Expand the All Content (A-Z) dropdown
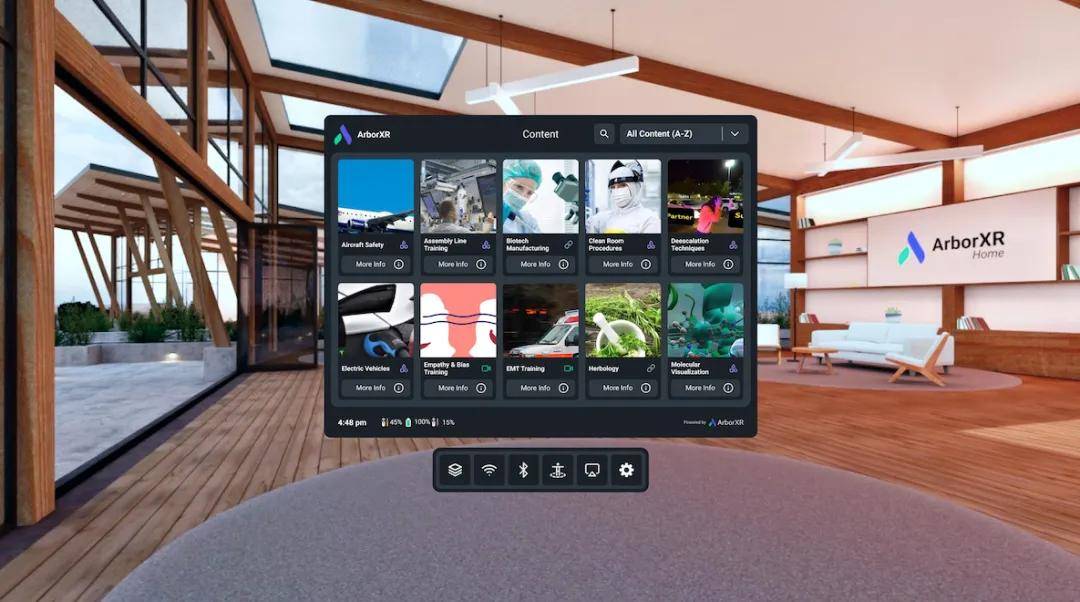This screenshot has width=1080, height=602. click(670, 134)
